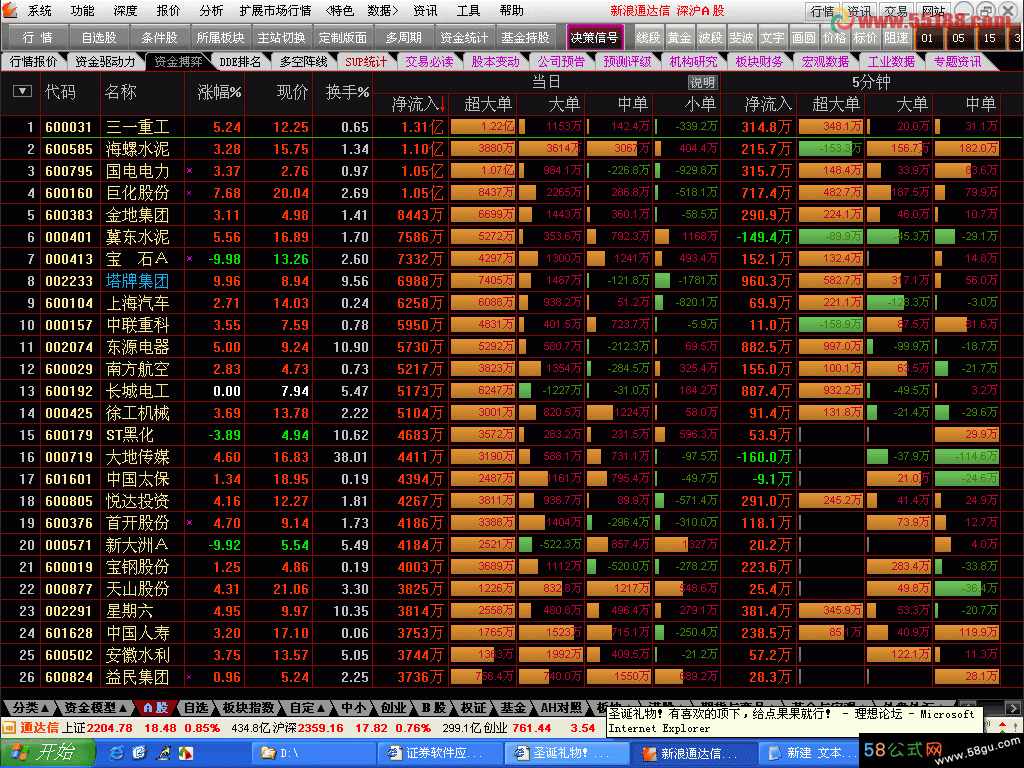Sort by the 换手% column header
Image resolution: width=1024 pixels, height=768 pixels.
point(347,92)
